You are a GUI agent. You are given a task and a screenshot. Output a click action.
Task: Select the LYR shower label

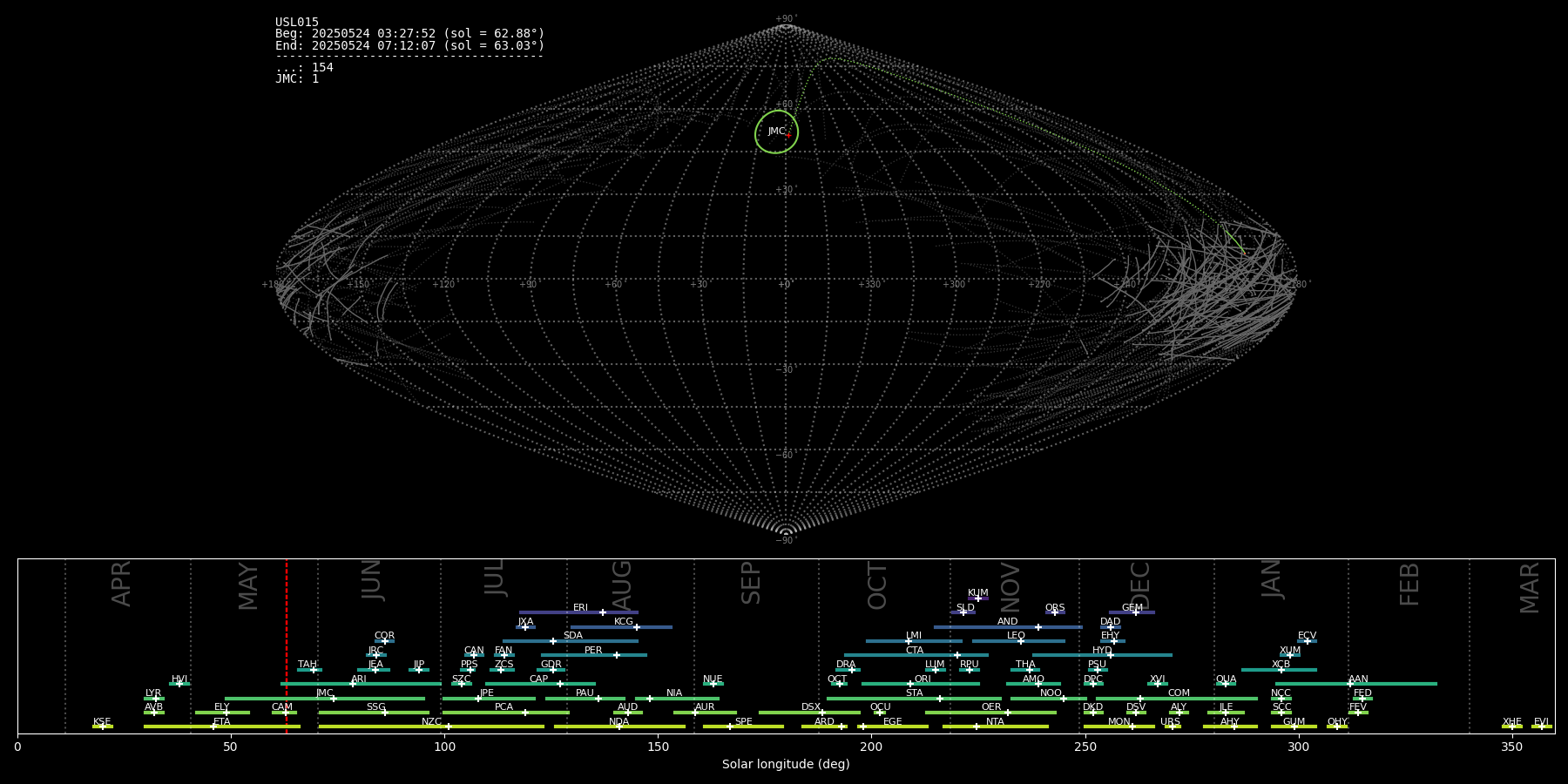(x=153, y=693)
